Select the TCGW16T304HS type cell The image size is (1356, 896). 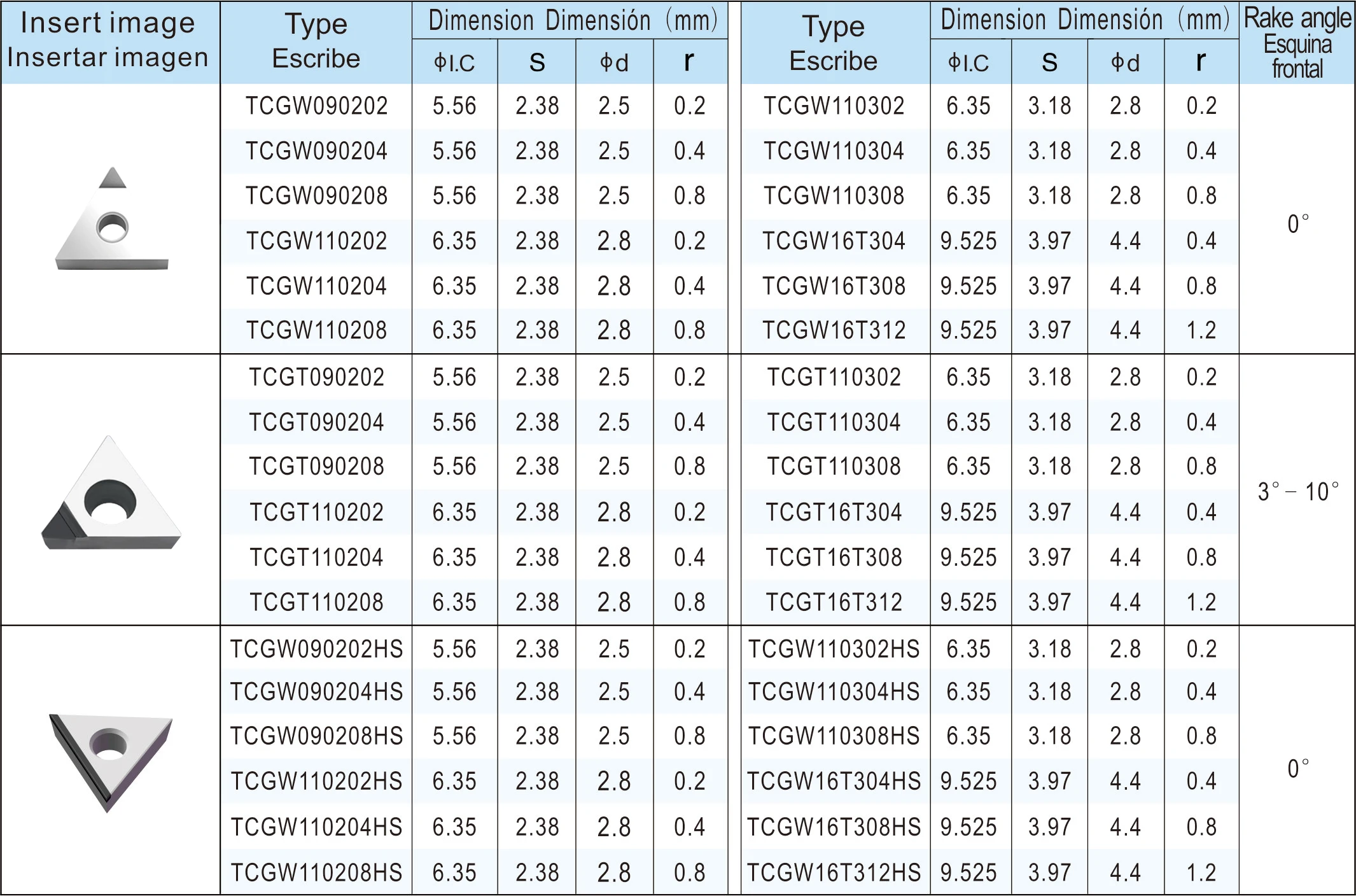(834, 781)
